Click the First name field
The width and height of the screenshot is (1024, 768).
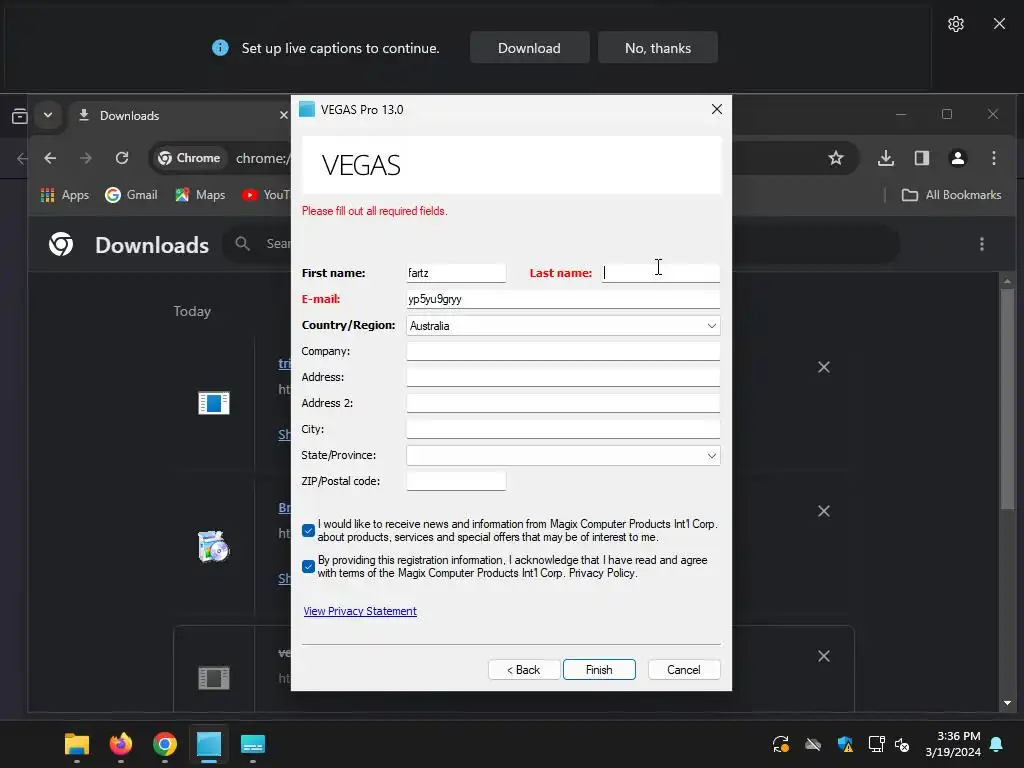pyautogui.click(x=456, y=273)
